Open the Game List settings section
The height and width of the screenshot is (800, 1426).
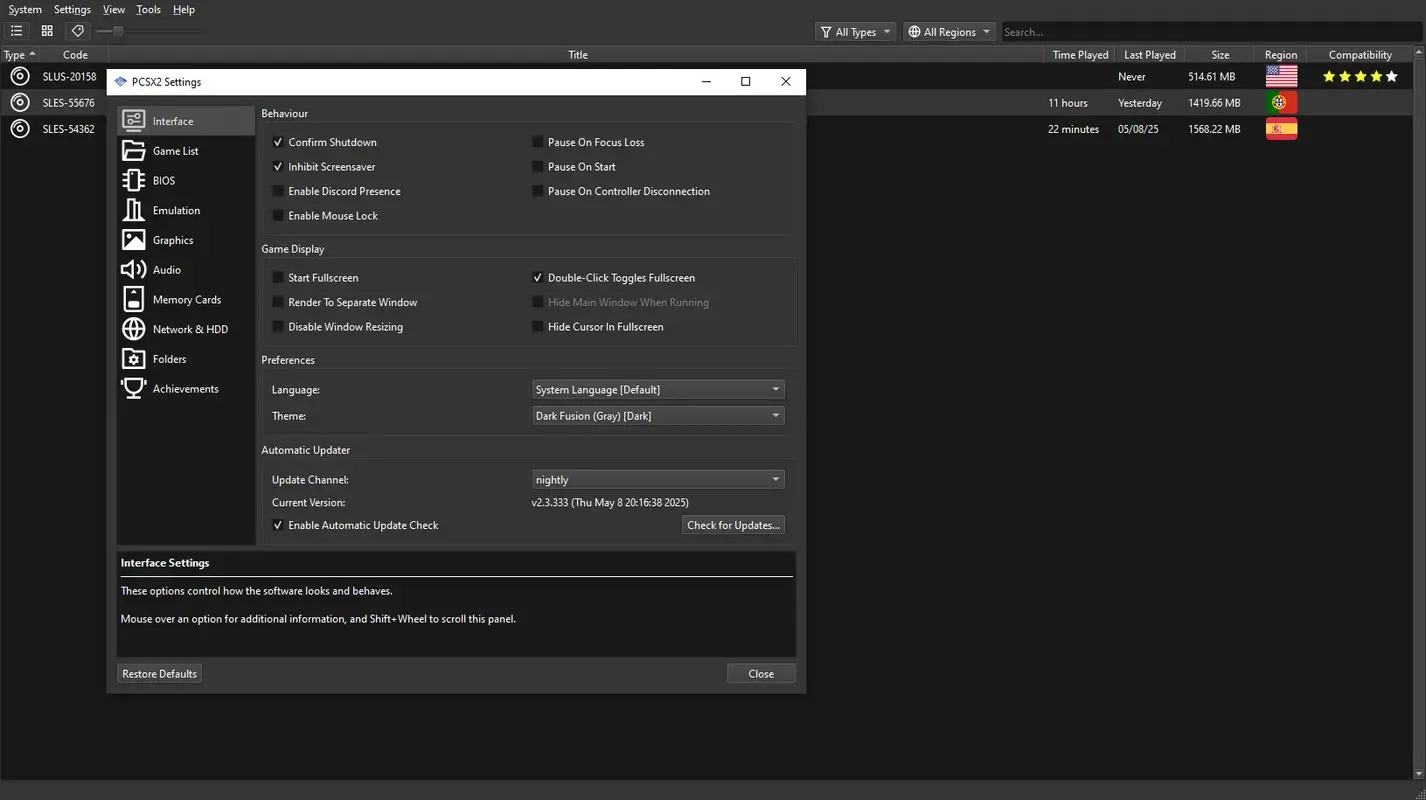click(x=175, y=150)
